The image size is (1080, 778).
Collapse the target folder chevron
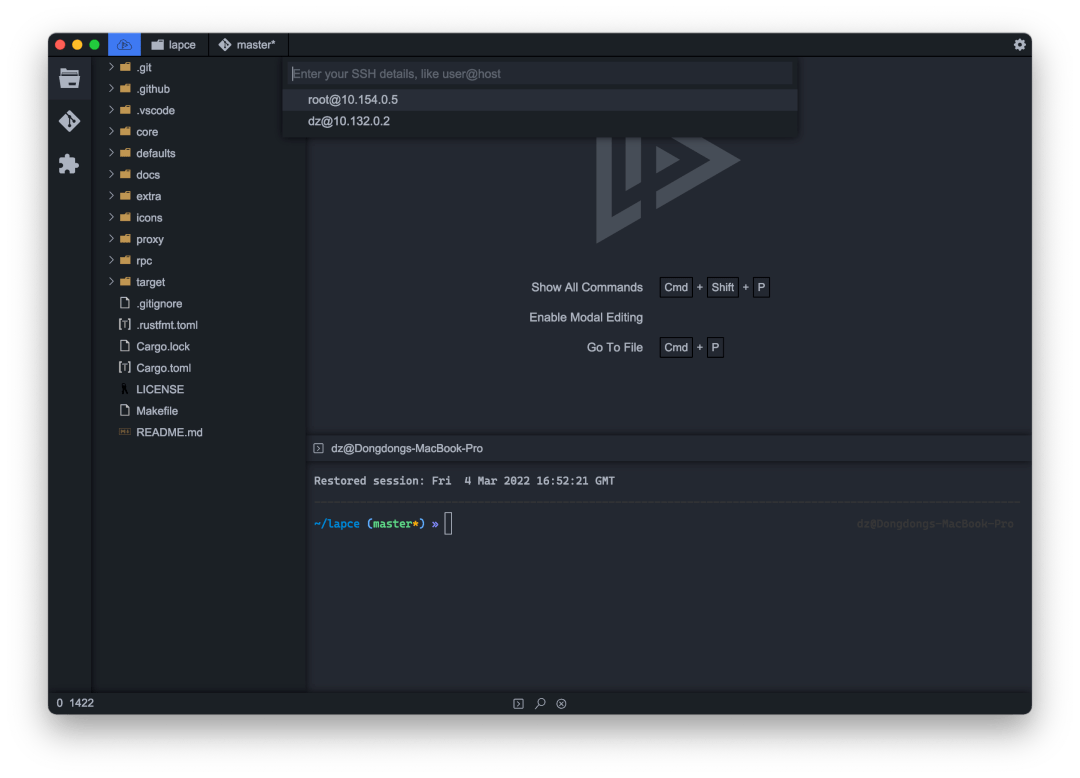point(112,281)
